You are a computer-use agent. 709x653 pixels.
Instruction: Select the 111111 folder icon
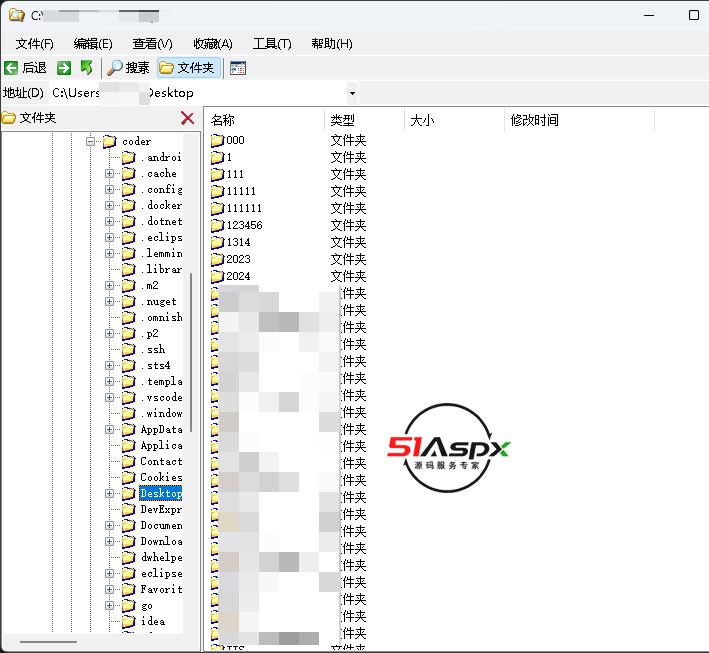217,208
